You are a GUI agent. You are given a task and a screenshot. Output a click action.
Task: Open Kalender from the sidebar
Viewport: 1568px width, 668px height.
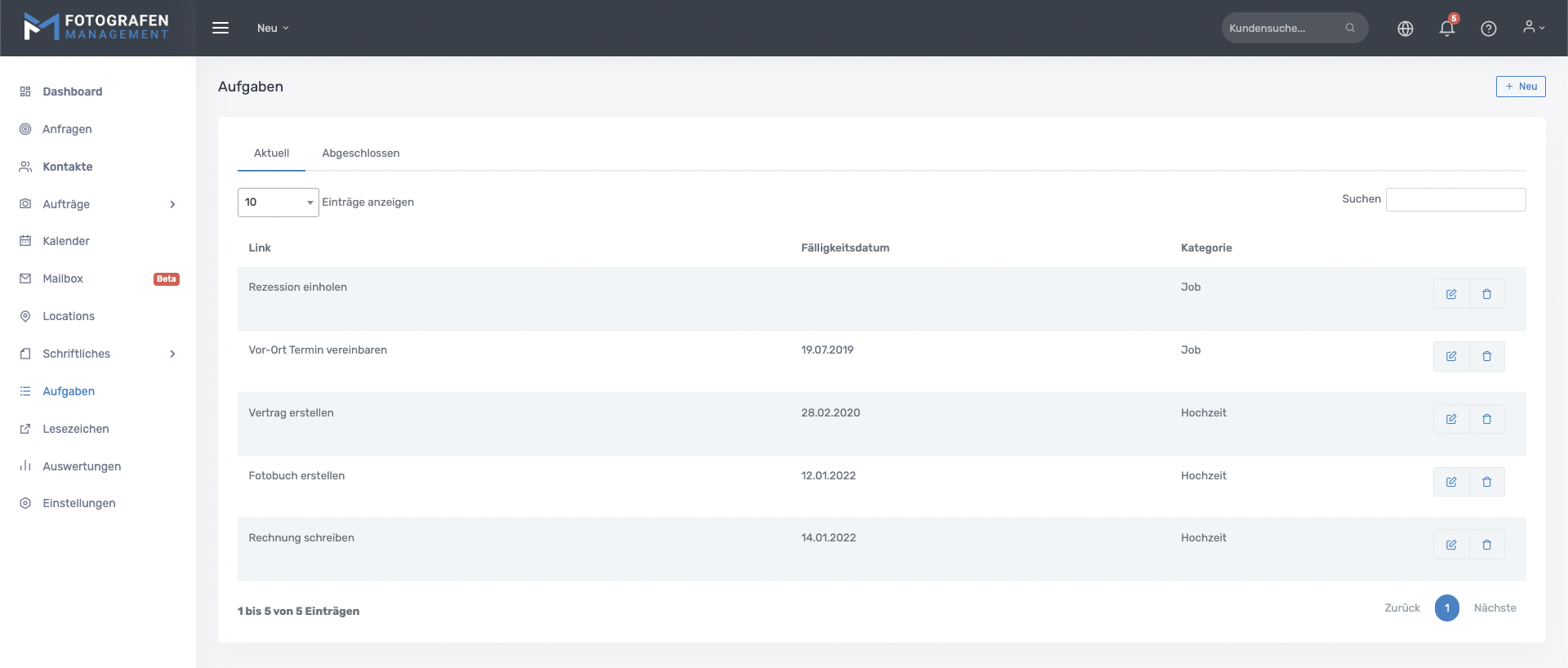coord(66,241)
